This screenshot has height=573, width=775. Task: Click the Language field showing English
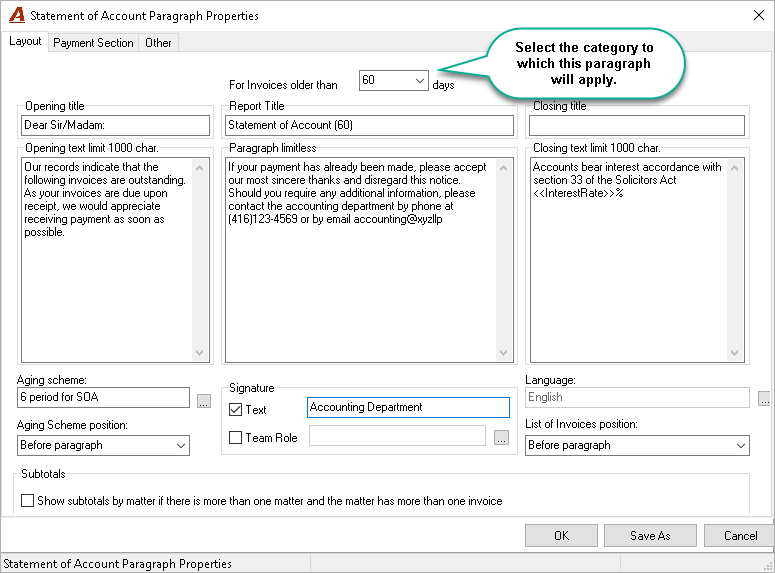coord(637,397)
